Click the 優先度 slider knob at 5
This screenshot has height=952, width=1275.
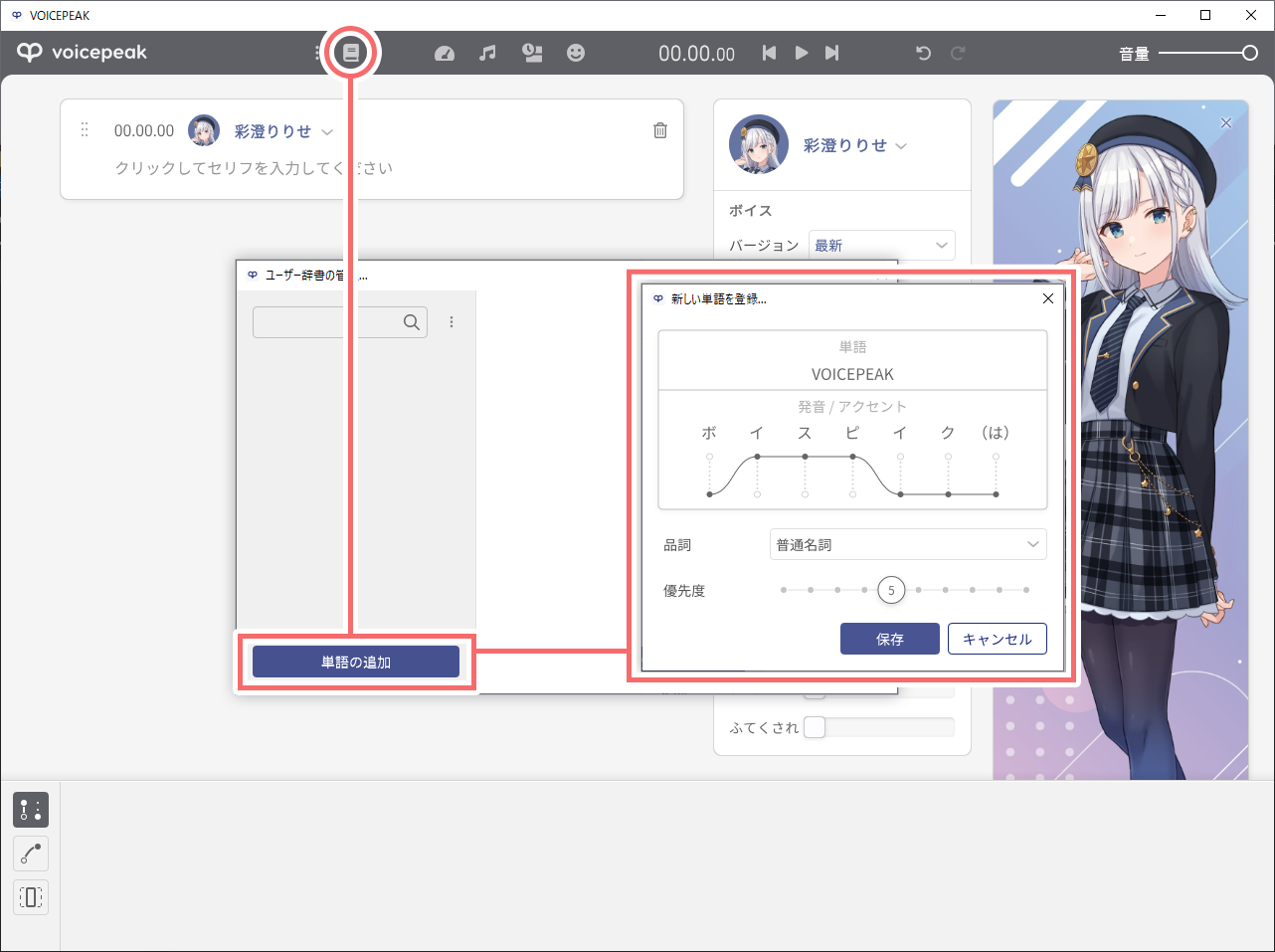pos(891,591)
